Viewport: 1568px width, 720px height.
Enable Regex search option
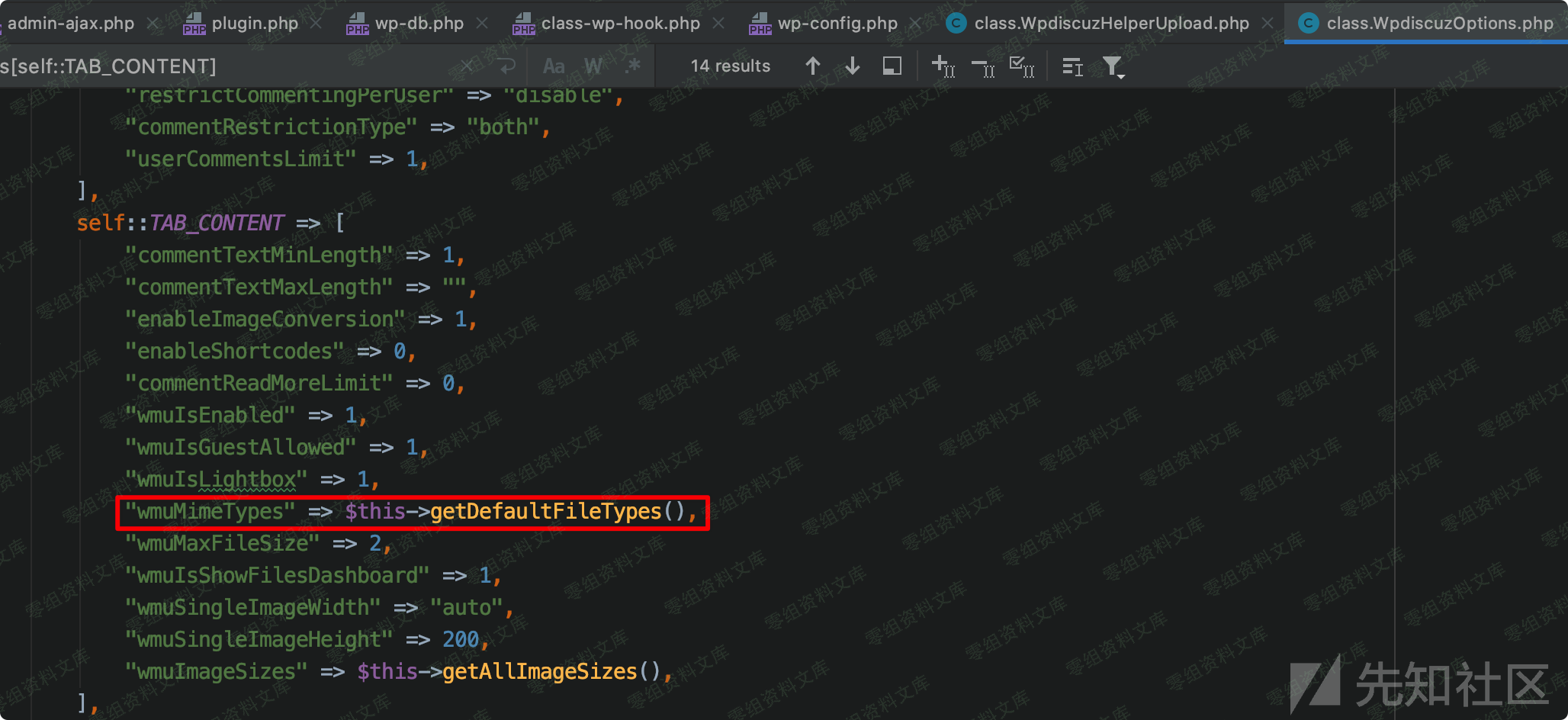(632, 66)
